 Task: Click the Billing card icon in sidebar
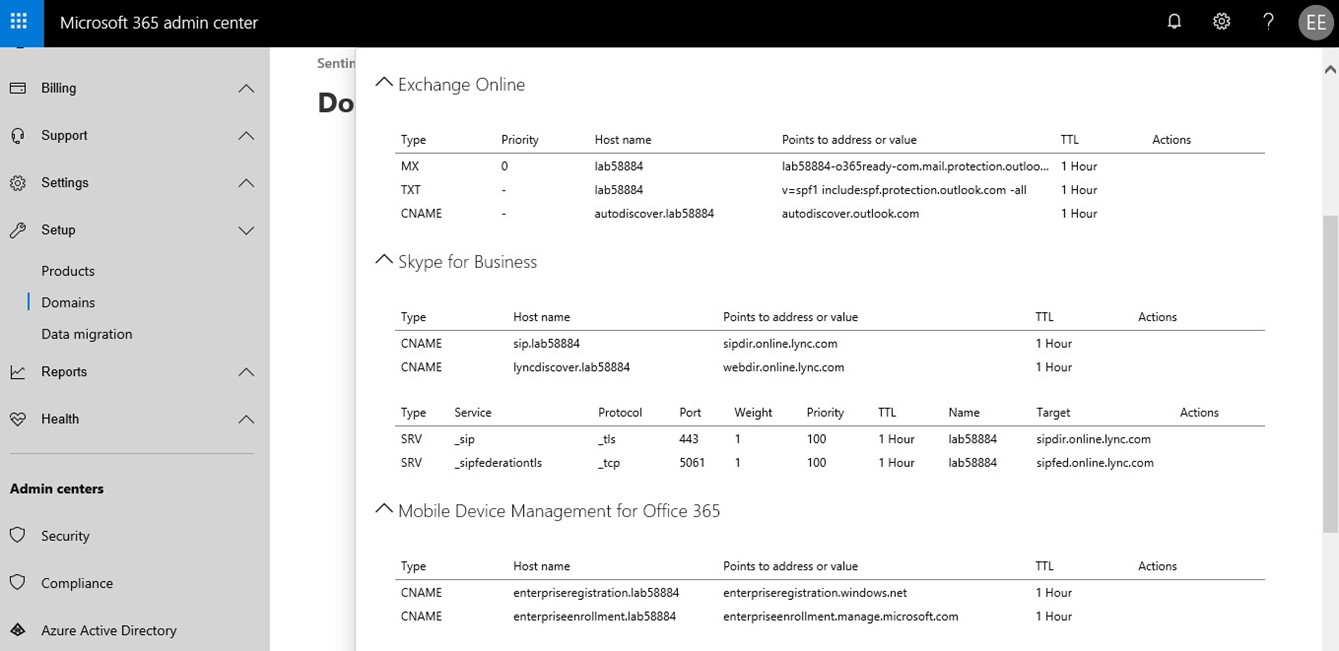click(x=17, y=88)
